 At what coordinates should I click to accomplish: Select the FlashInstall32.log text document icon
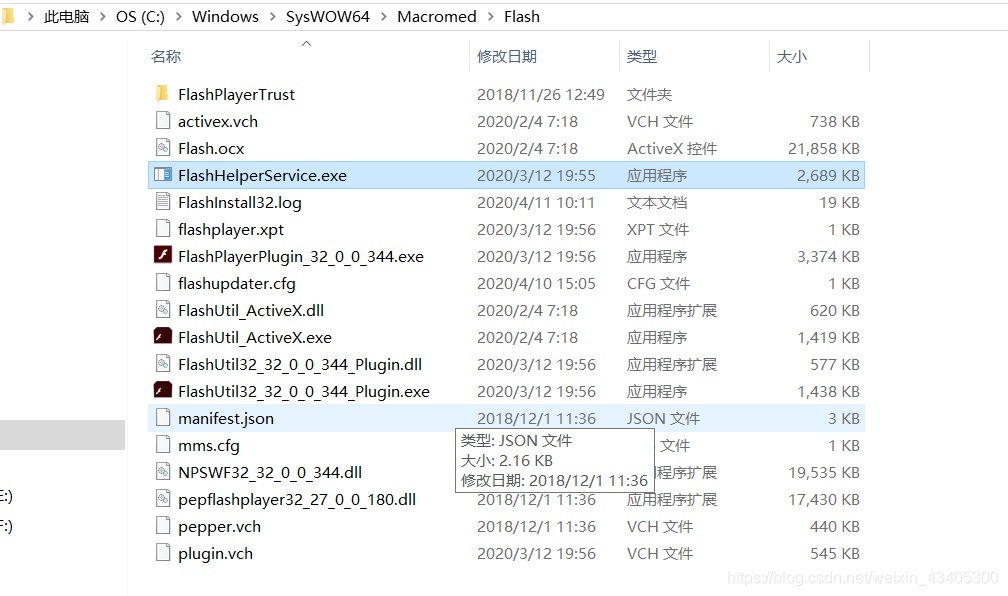click(163, 202)
